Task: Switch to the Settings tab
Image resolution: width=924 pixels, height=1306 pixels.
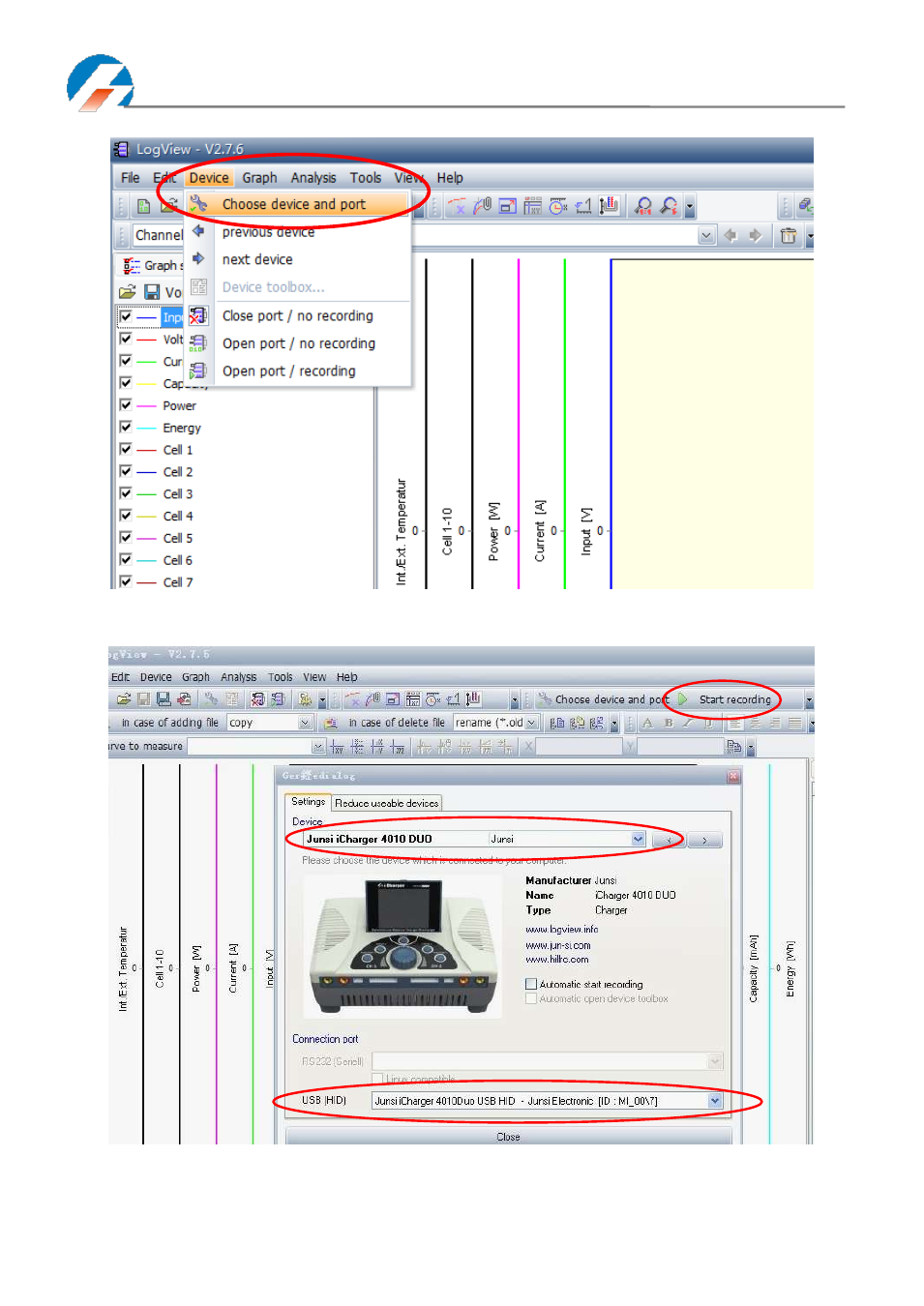Action: point(308,802)
